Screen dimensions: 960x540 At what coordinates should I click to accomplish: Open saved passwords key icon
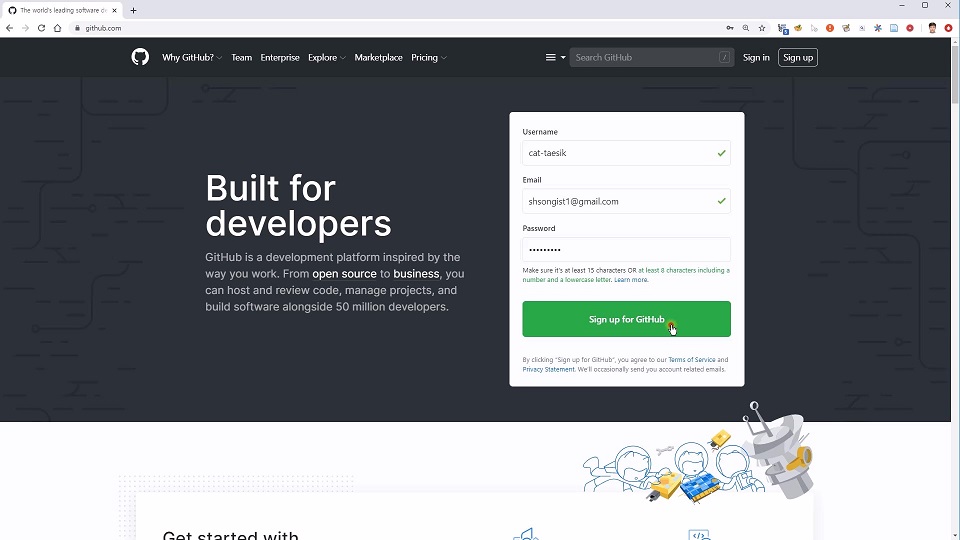pyautogui.click(x=730, y=28)
